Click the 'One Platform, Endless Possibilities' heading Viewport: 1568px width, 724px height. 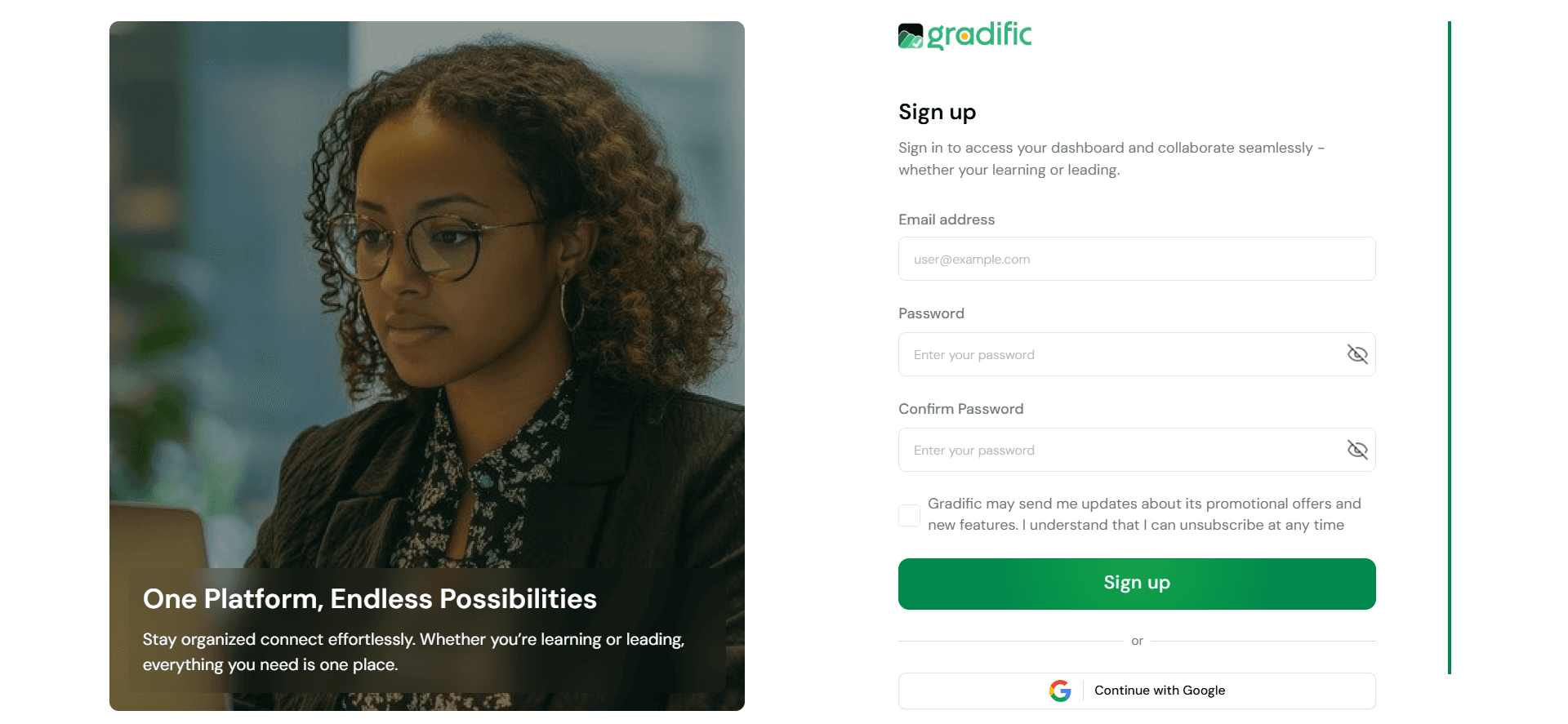(370, 599)
